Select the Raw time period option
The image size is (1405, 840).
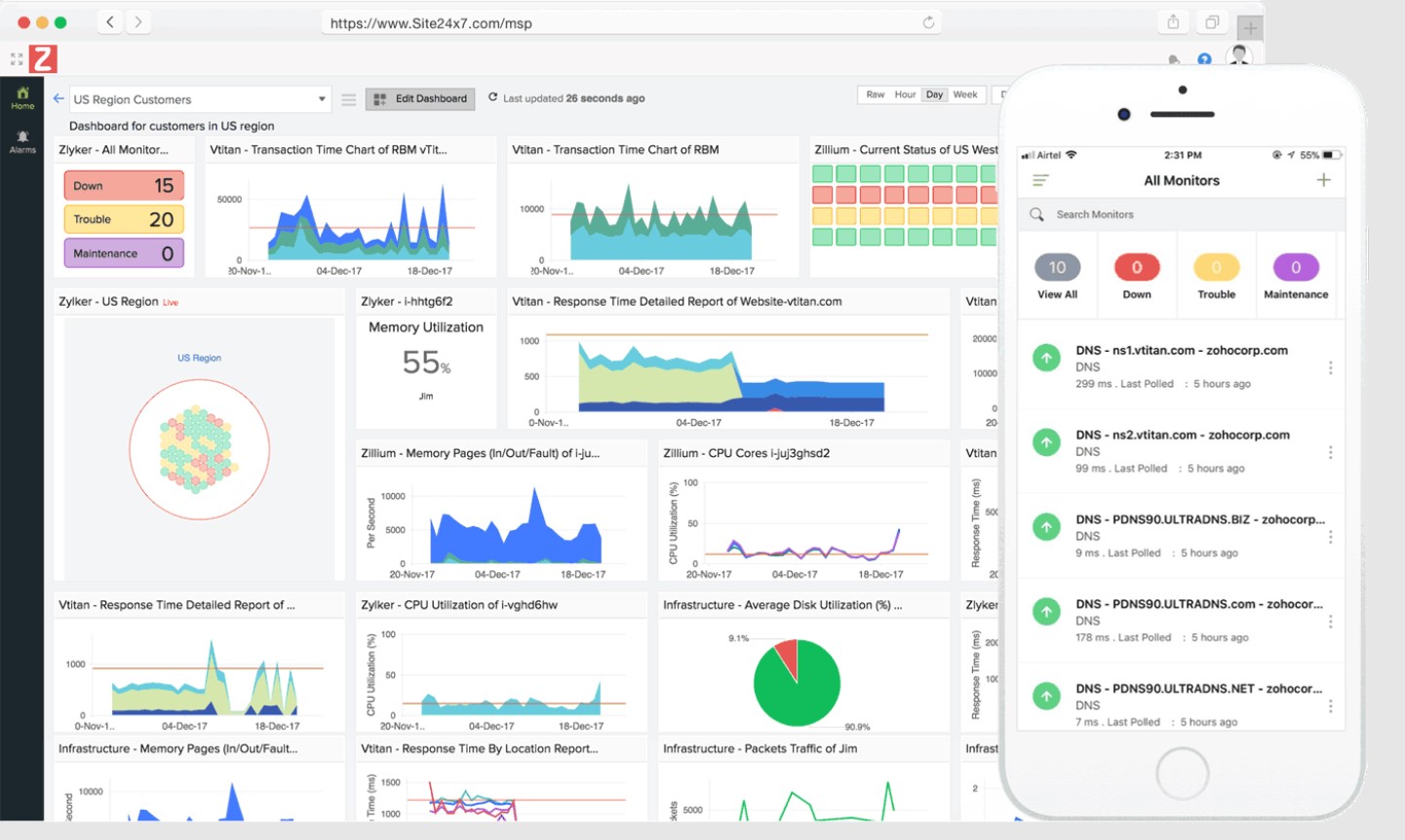pyautogui.click(x=876, y=95)
